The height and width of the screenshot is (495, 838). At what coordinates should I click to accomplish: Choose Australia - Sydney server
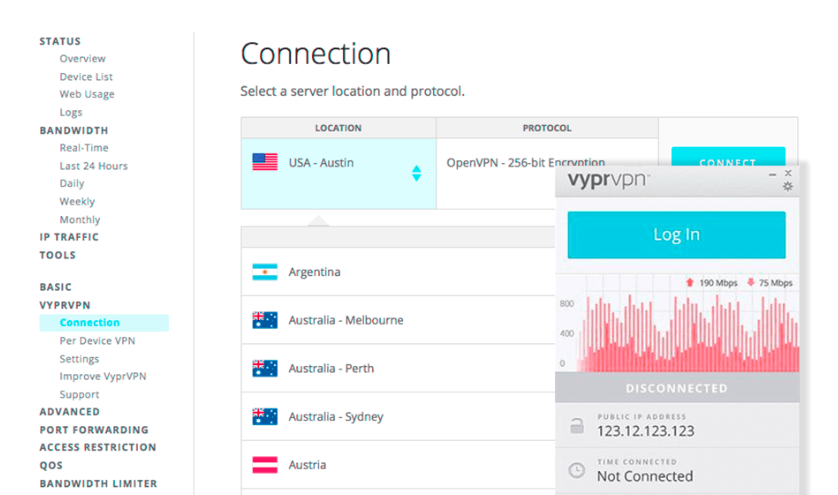tap(398, 416)
